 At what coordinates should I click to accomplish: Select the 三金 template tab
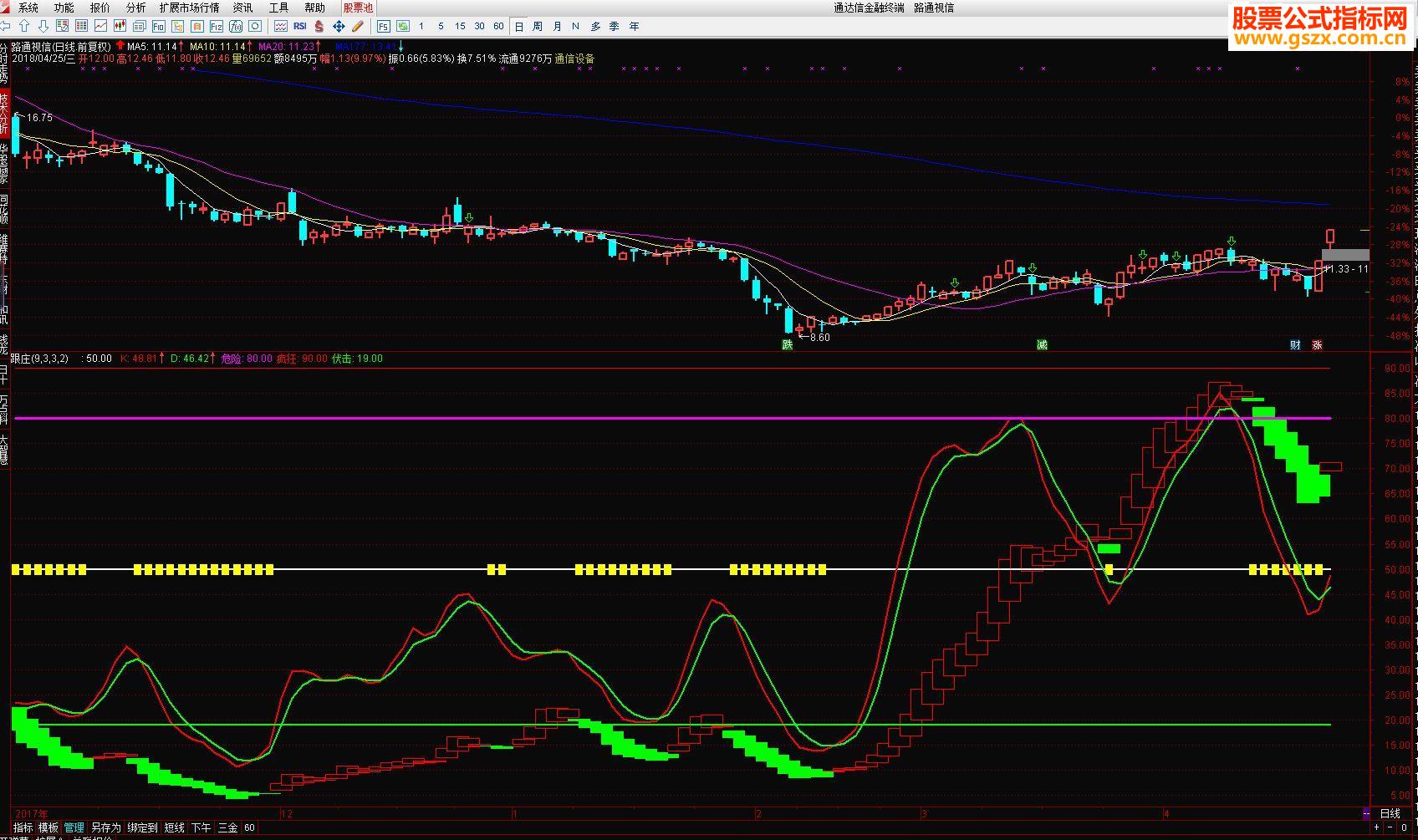228,827
